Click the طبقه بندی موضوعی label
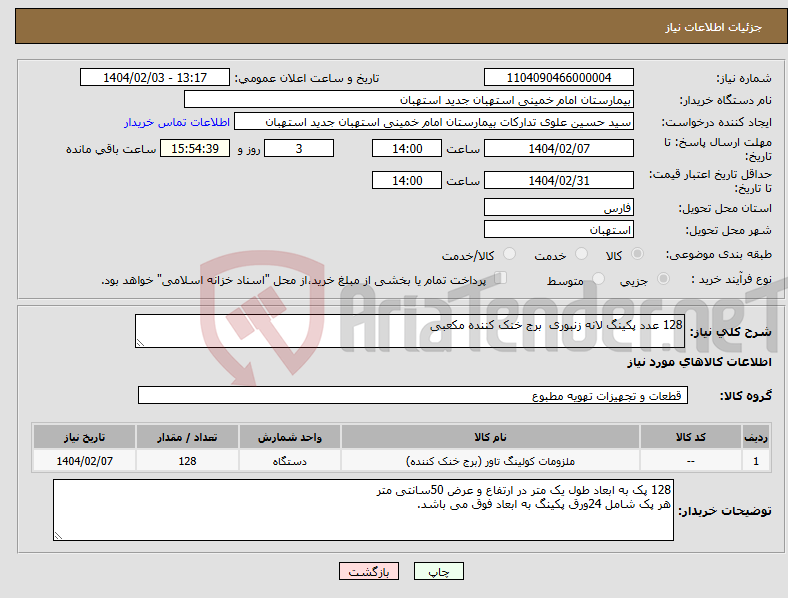The image size is (788, 598). 719,254
